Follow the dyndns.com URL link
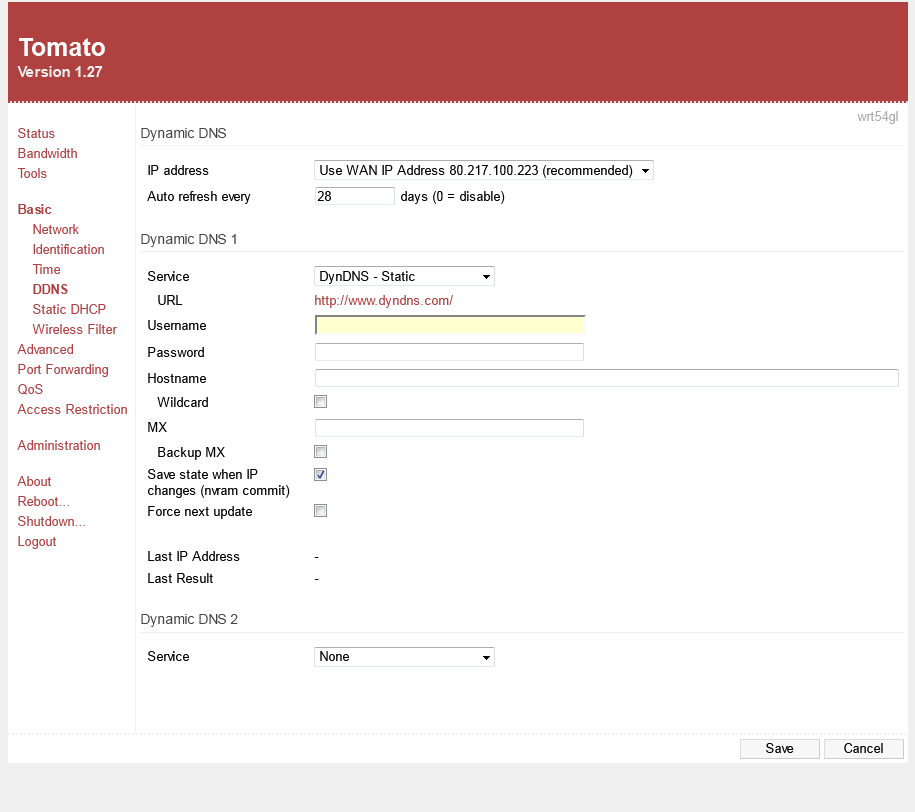The width and height of the screenshot is (915, 812). click(384, 300)
